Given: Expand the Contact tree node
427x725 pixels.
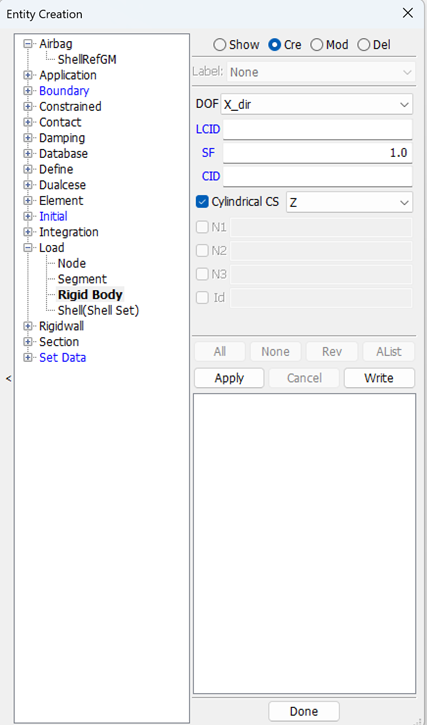Looking at the screenshot, I should (28, 123).
